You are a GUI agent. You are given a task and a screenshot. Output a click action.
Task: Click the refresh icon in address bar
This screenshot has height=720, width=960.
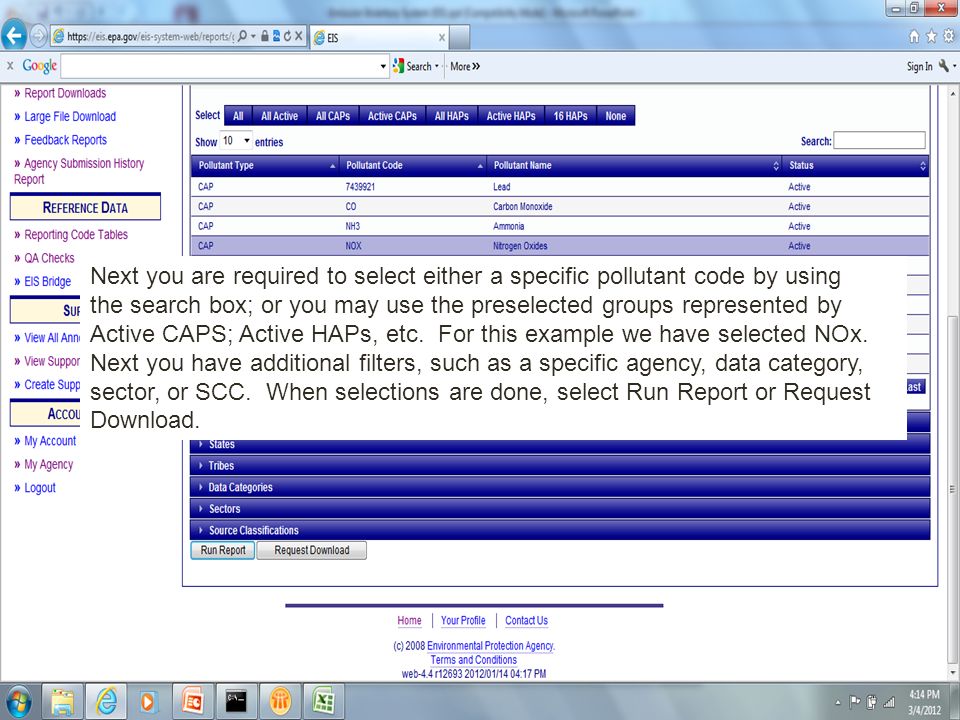[287, 36]
